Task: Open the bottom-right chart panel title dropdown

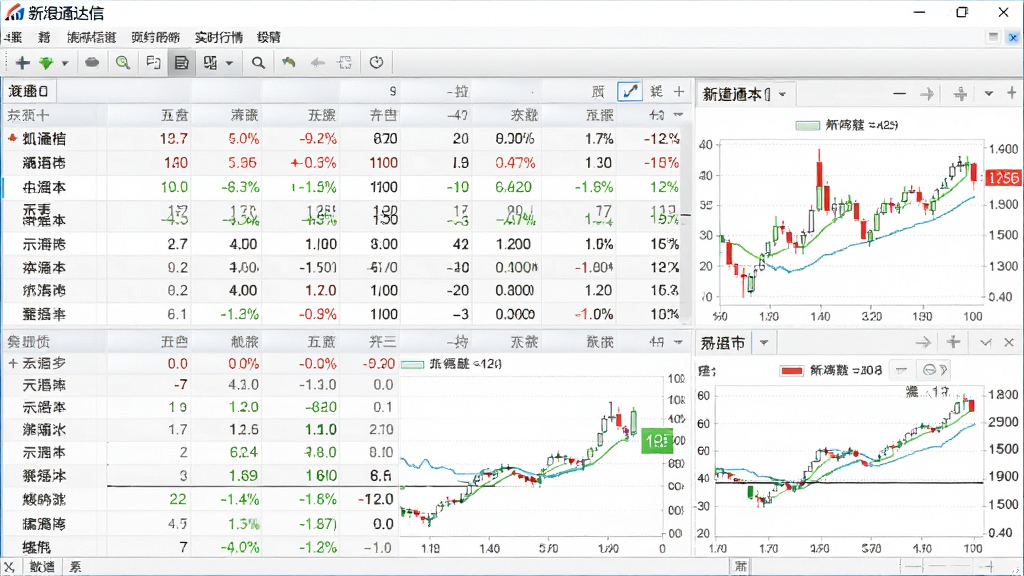Action: tap(763, 342)
